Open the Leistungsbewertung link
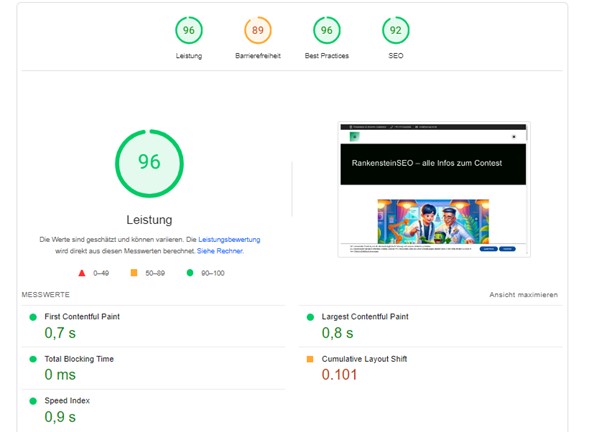 (x=229, y=240)
